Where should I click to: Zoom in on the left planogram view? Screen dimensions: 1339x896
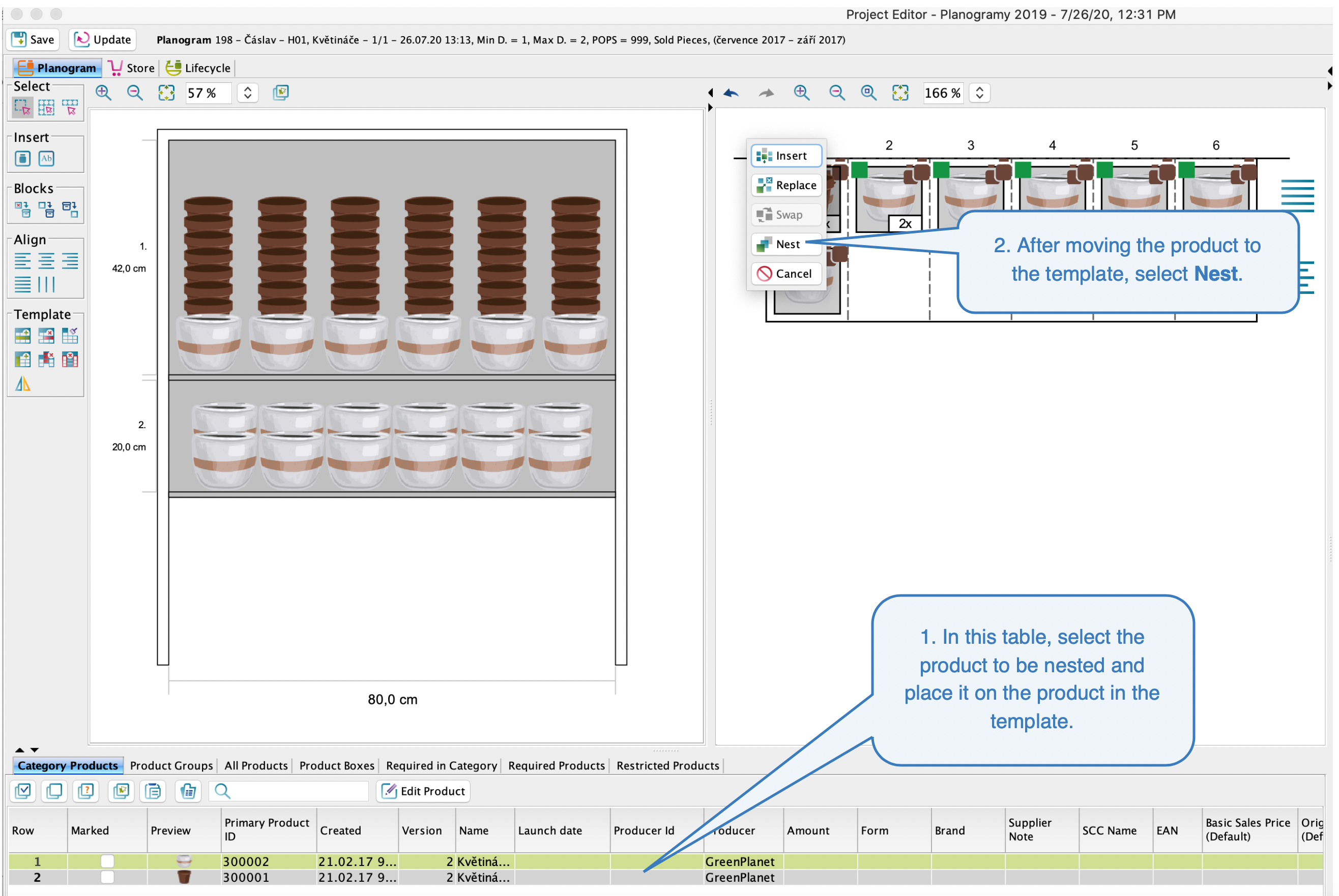(103, 93)
